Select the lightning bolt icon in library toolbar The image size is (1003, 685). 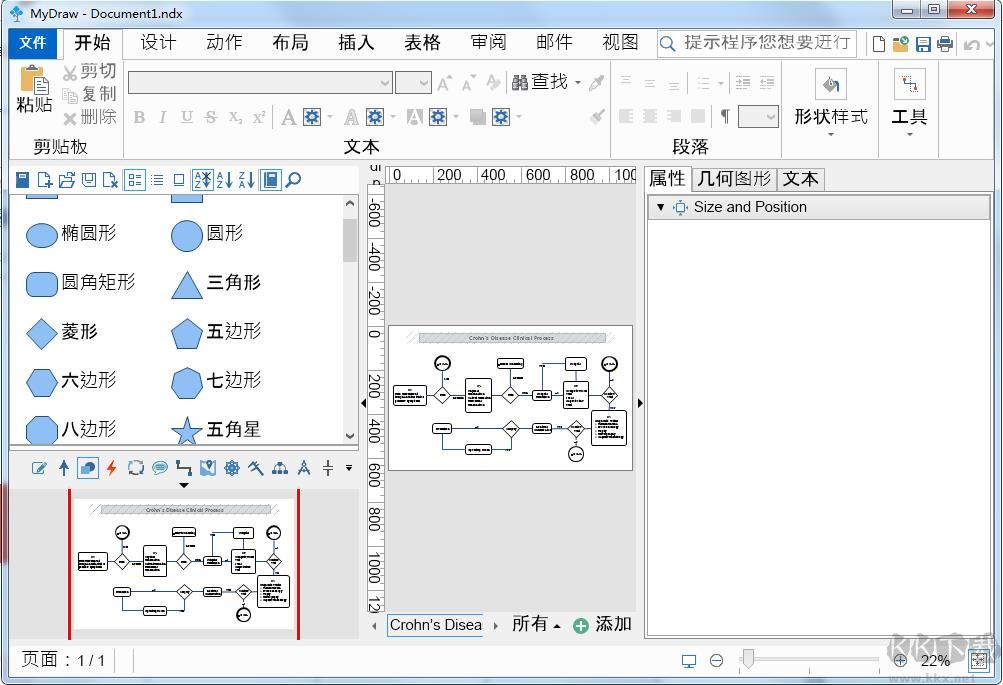coord(111,467)
